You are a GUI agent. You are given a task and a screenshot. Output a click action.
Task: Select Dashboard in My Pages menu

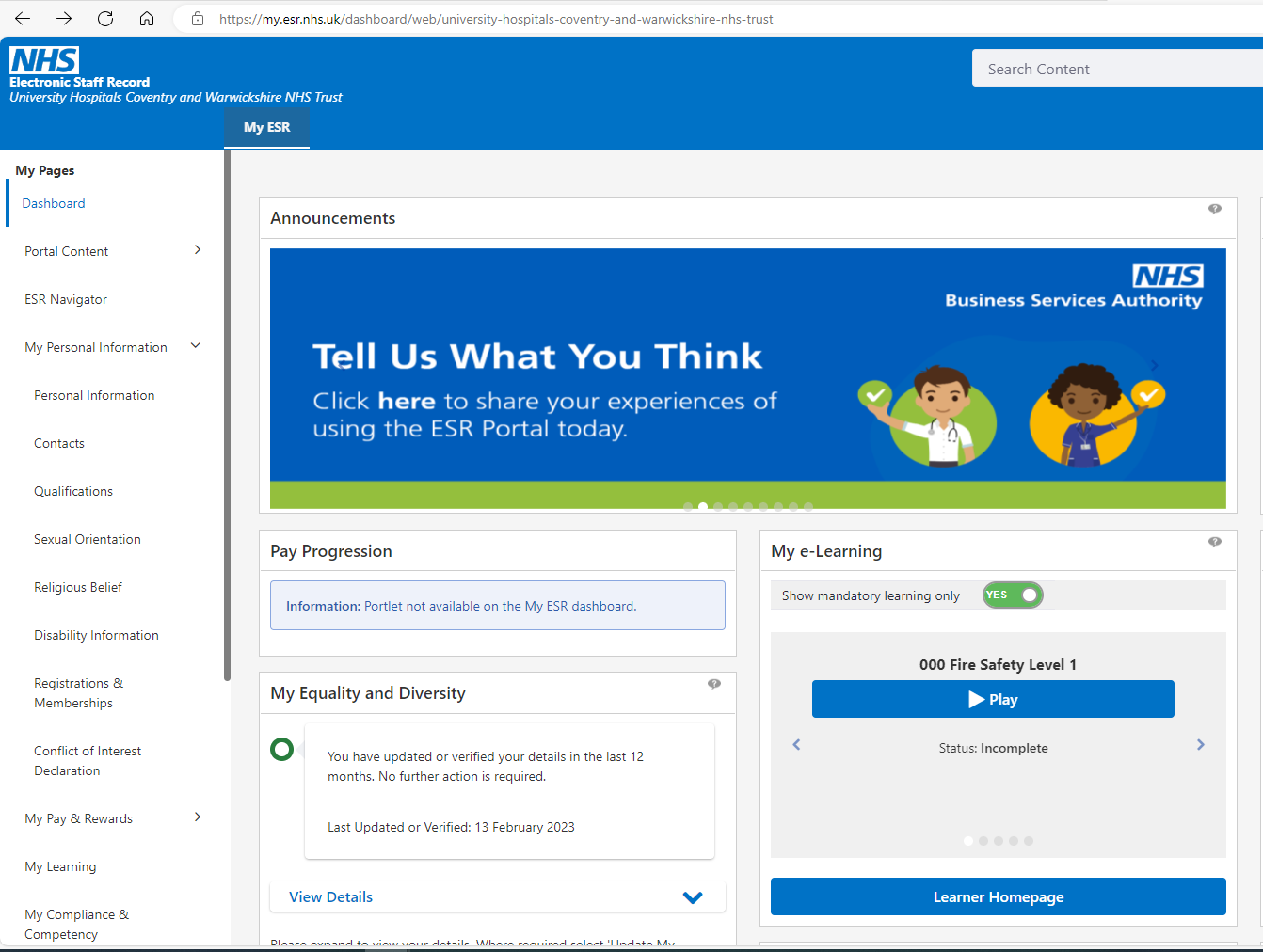pos(54,203)
